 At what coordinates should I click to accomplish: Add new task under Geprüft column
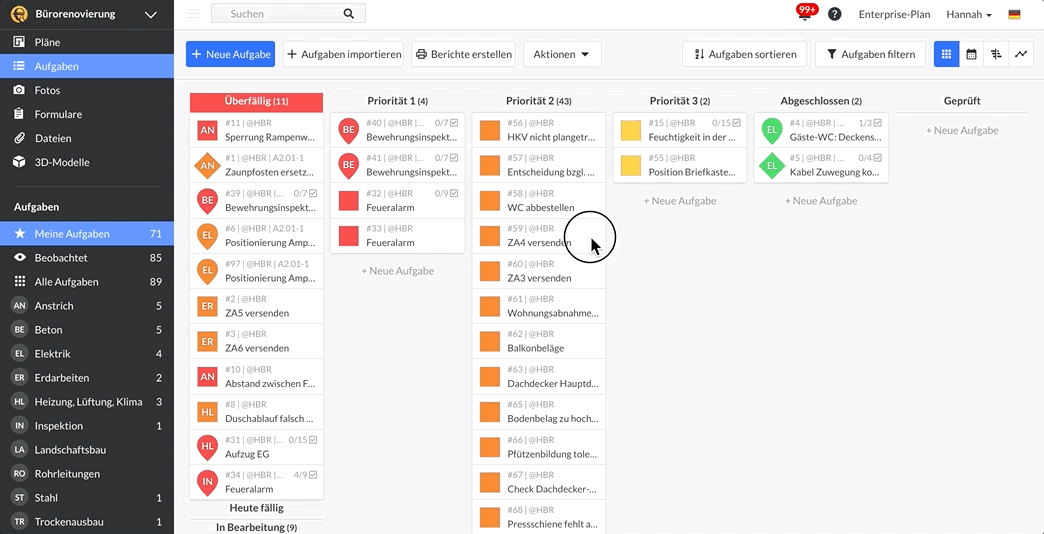pos(962,131)
